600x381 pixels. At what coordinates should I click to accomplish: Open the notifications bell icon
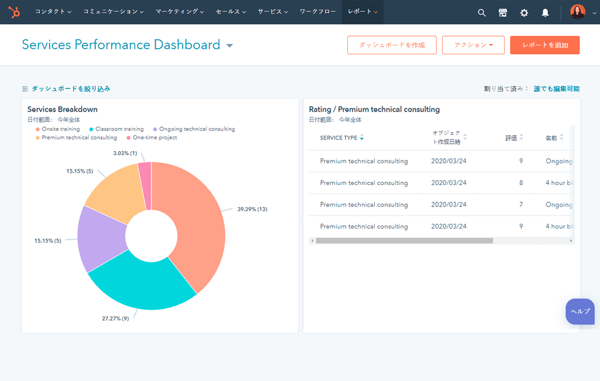click(545, 13)
